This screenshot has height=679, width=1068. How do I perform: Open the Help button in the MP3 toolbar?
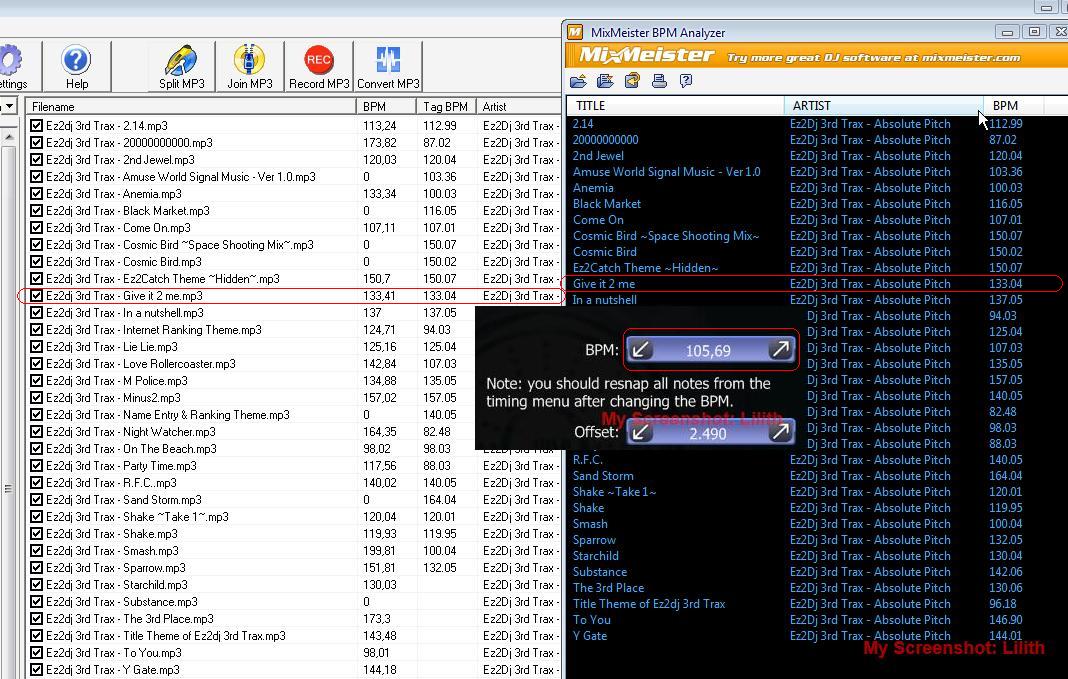click(76, 66)
